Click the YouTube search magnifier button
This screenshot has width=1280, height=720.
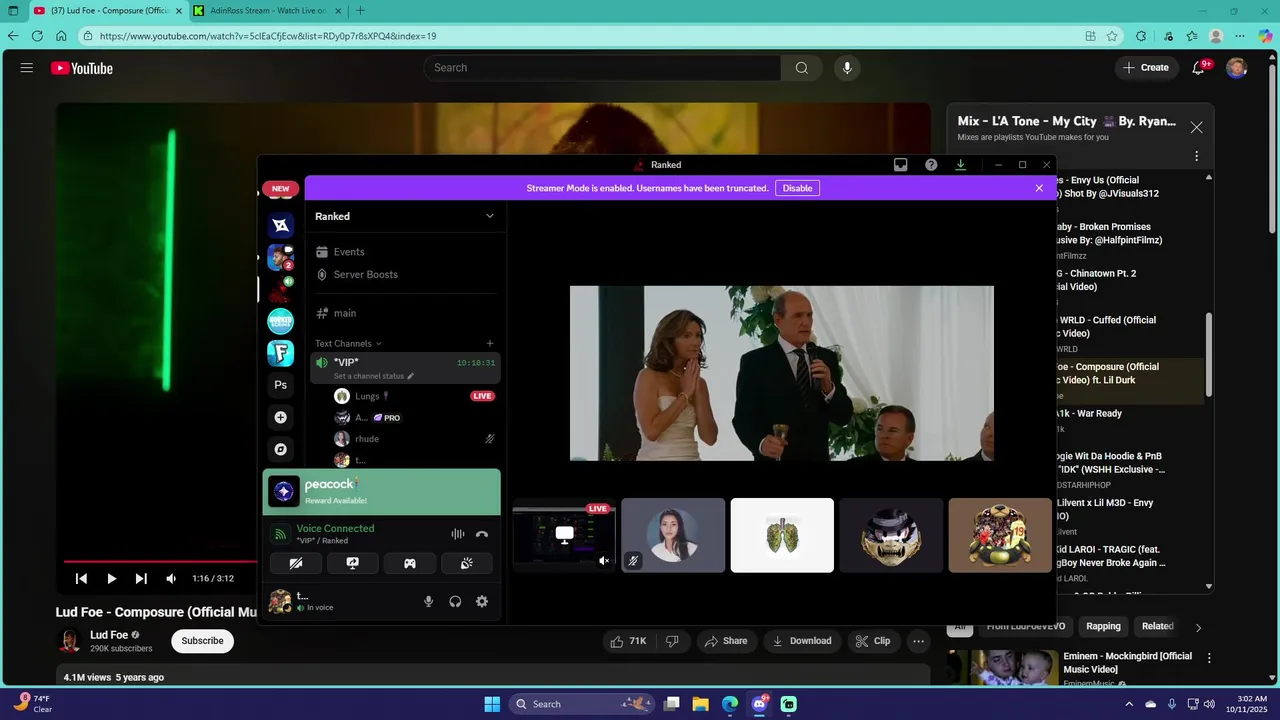[802, 68]
